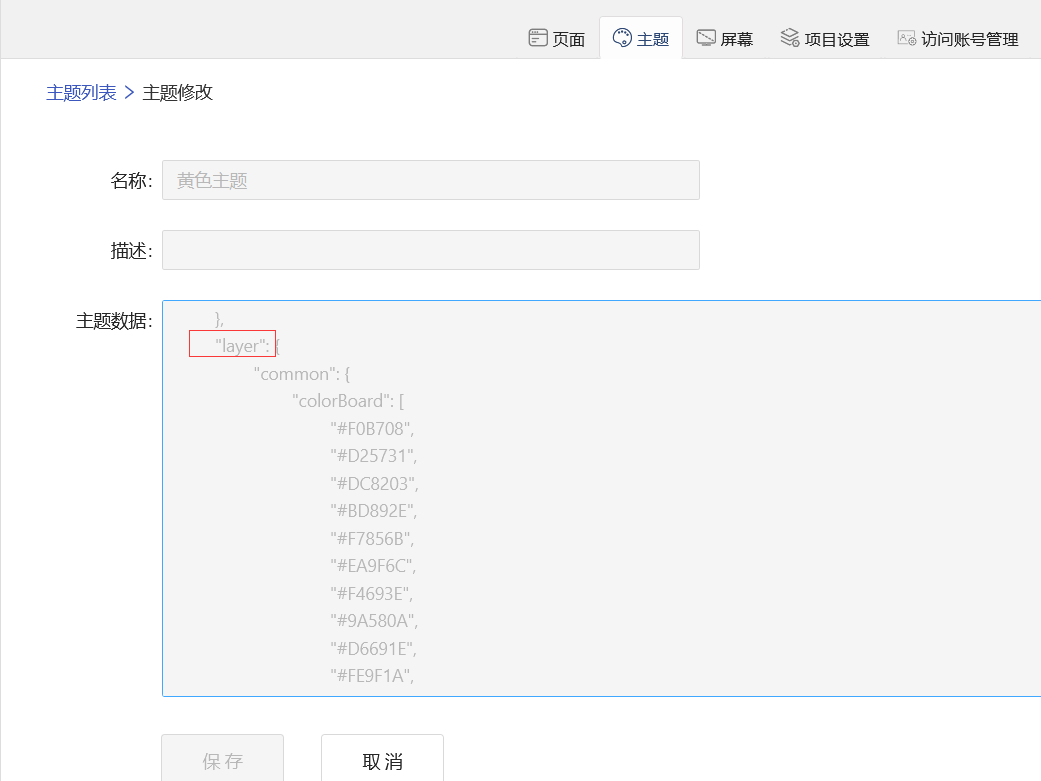Click into the empty 描述 field
The height and width of the screenshot is (781, 1041).
pos(430,250)
